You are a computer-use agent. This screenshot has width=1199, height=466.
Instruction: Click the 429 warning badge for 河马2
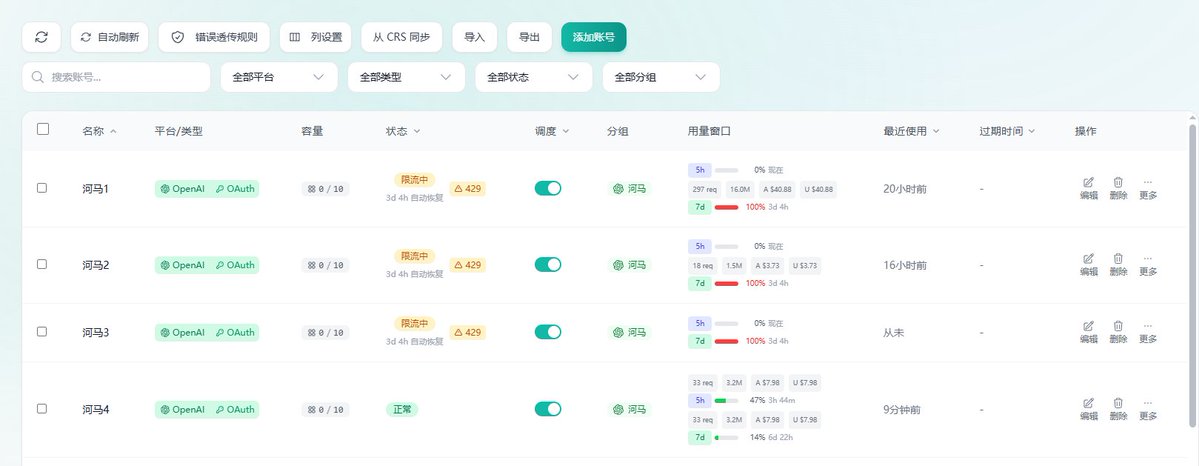pyautogui.click(x=467, y=265)
